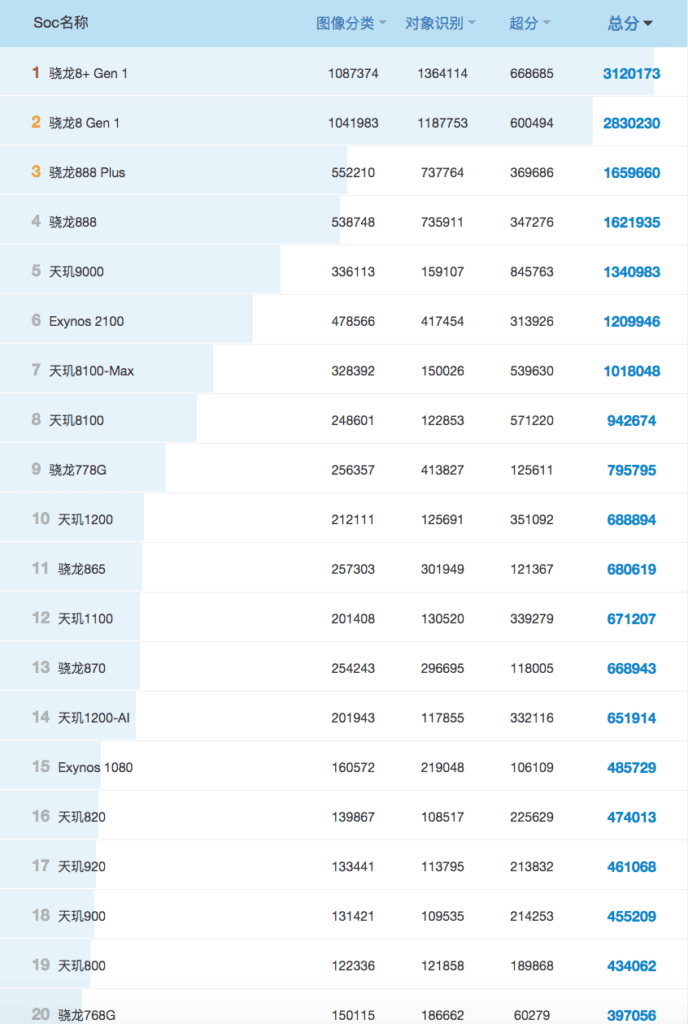688x1024 pixels.
Task: Sort by 超分 column header
Action: pyautogui.click(x=529, y=23)
